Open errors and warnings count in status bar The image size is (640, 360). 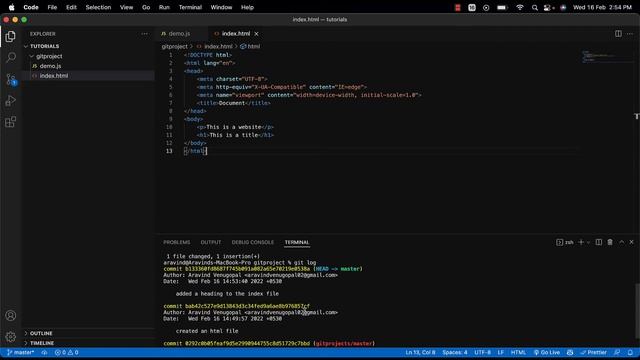[67, 352]
